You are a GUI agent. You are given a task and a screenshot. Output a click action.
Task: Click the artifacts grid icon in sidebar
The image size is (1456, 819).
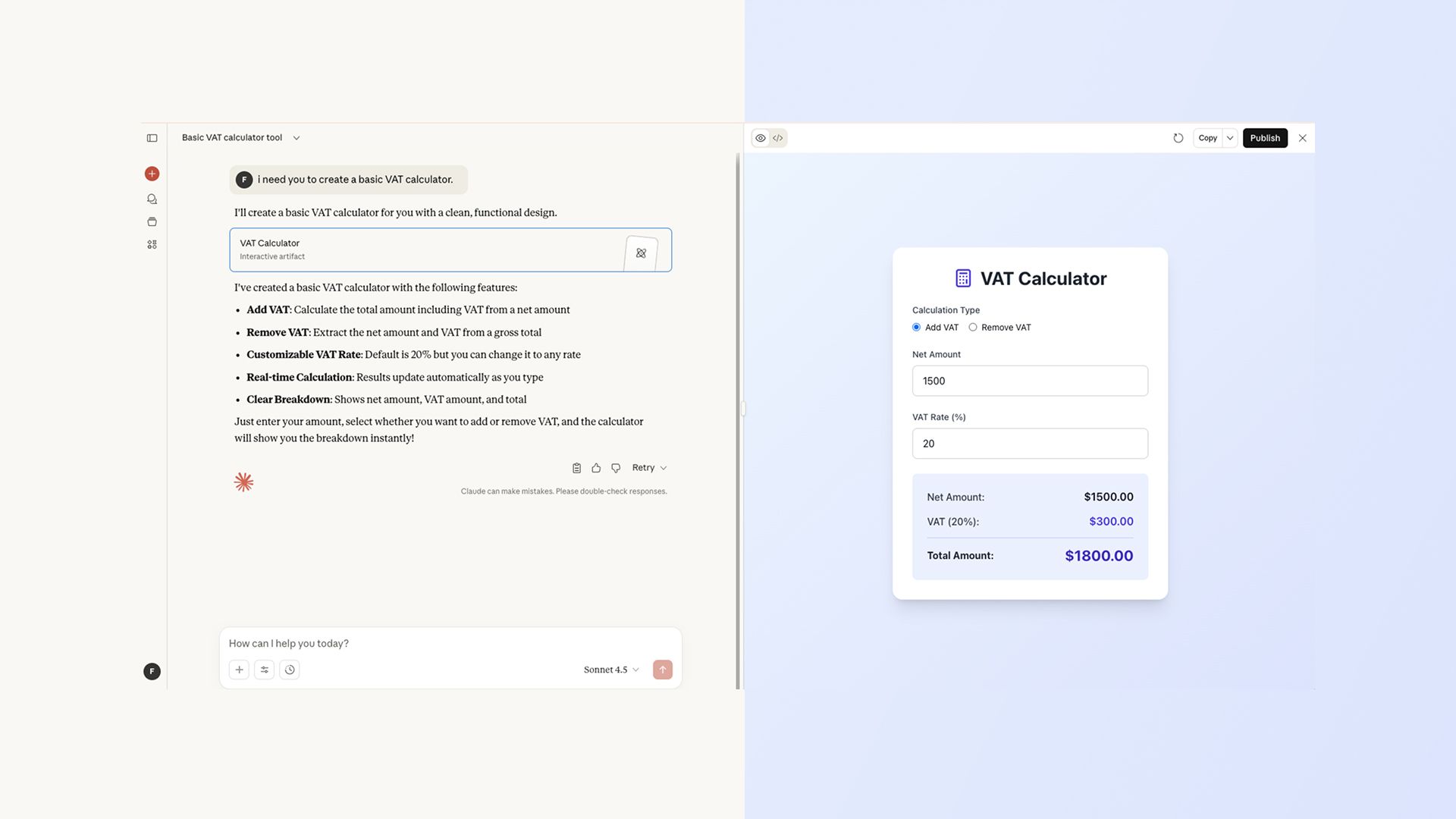pyautogui.click(x=152, y=244)
